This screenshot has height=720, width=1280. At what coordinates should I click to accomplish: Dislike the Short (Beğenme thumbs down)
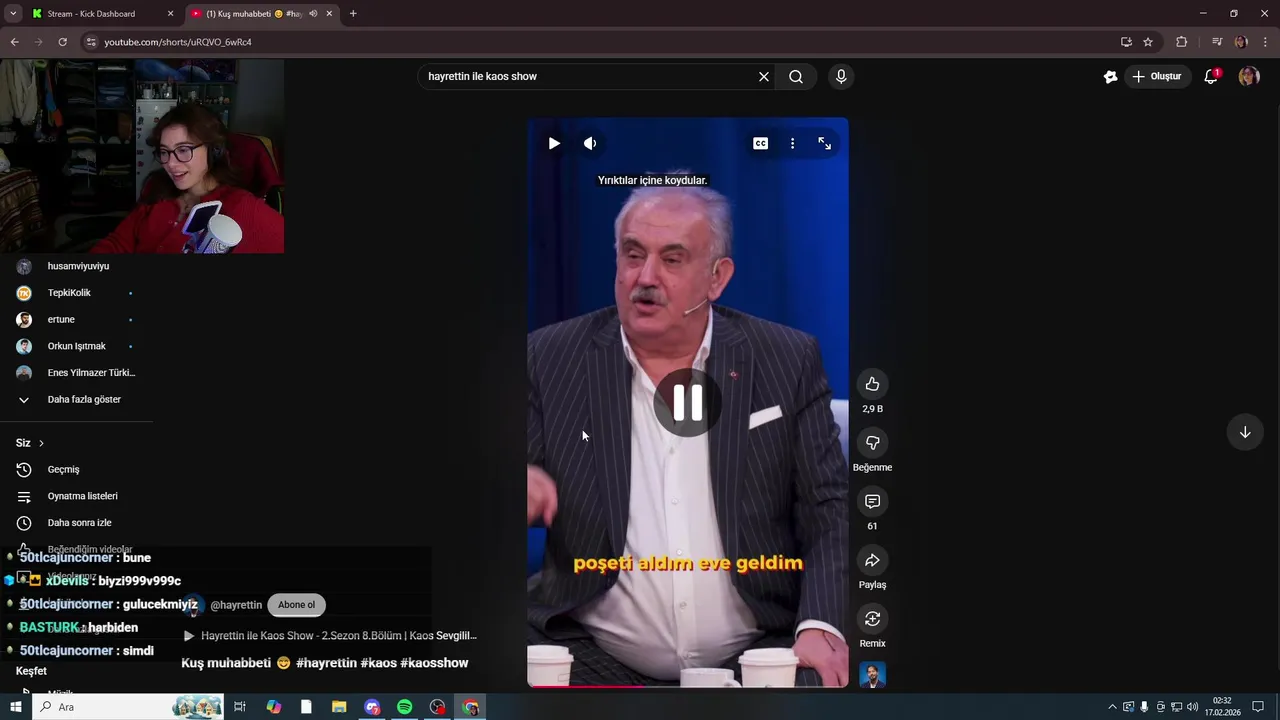pos(872,443)
